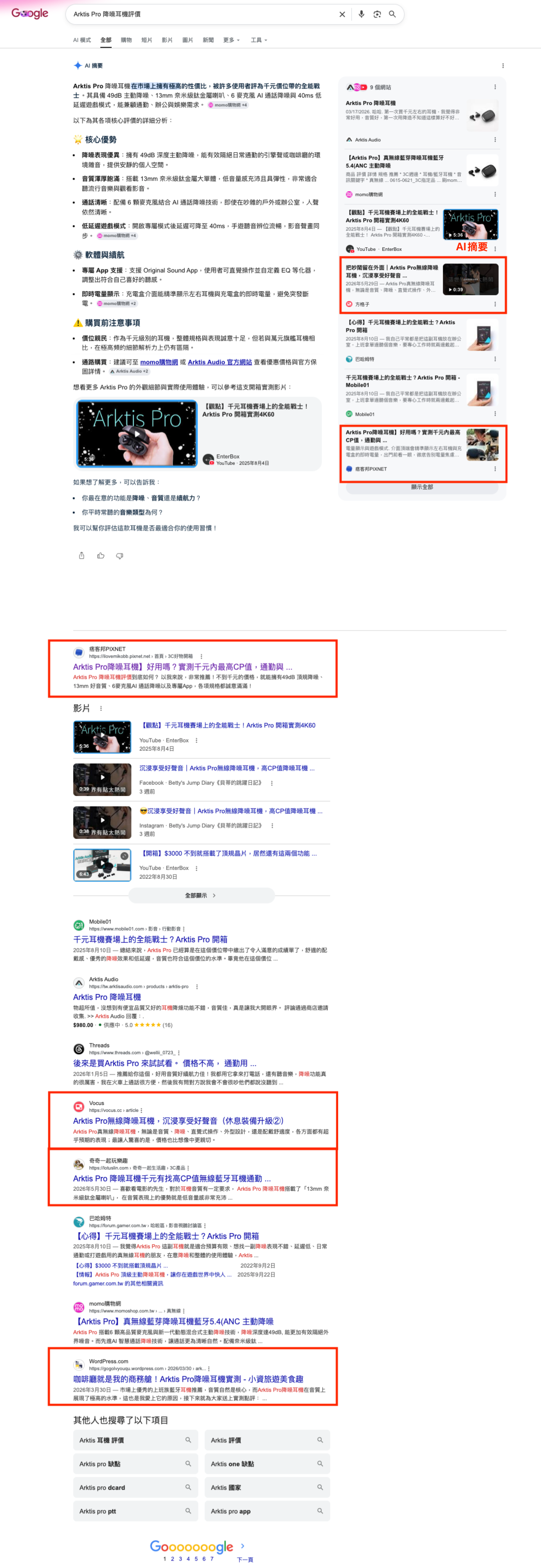Switch to the 影片 tab in the top bar
Viewport: 541px width, 1568px height.
(167, 40)
